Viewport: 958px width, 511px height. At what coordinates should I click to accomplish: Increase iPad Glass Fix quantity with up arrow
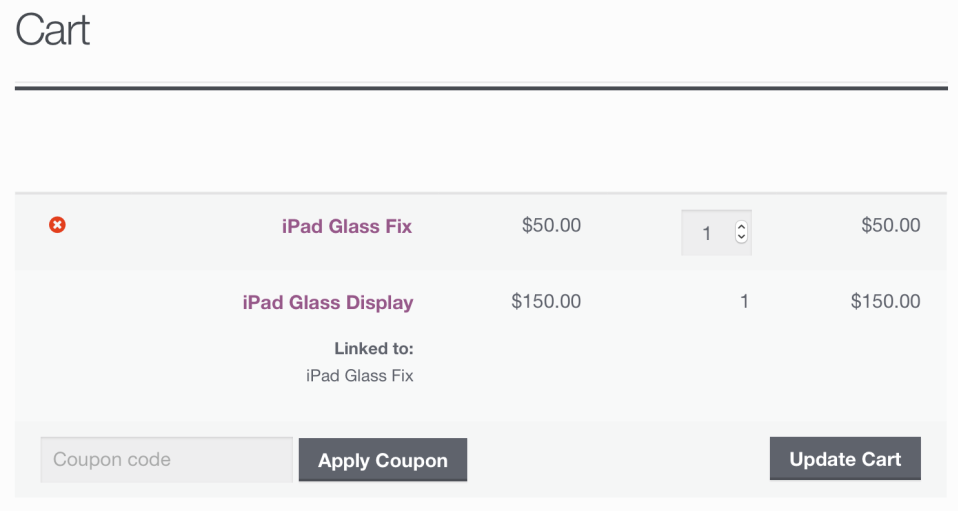pyautogui.click(x=741, y=227)
